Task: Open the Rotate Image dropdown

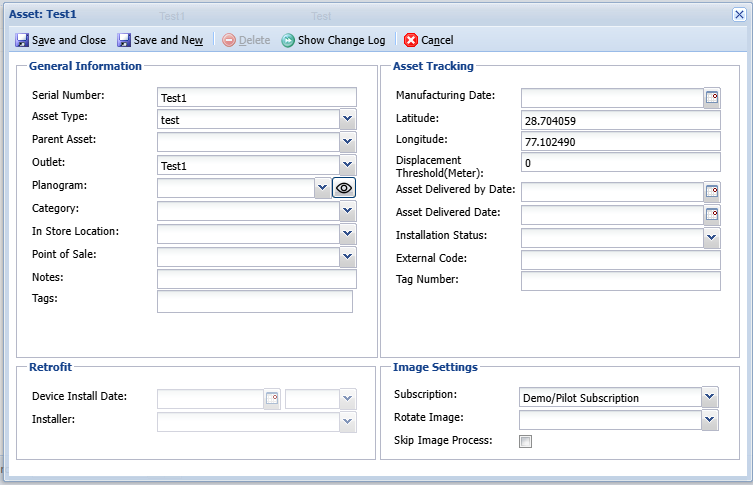Action: point(710,419)
